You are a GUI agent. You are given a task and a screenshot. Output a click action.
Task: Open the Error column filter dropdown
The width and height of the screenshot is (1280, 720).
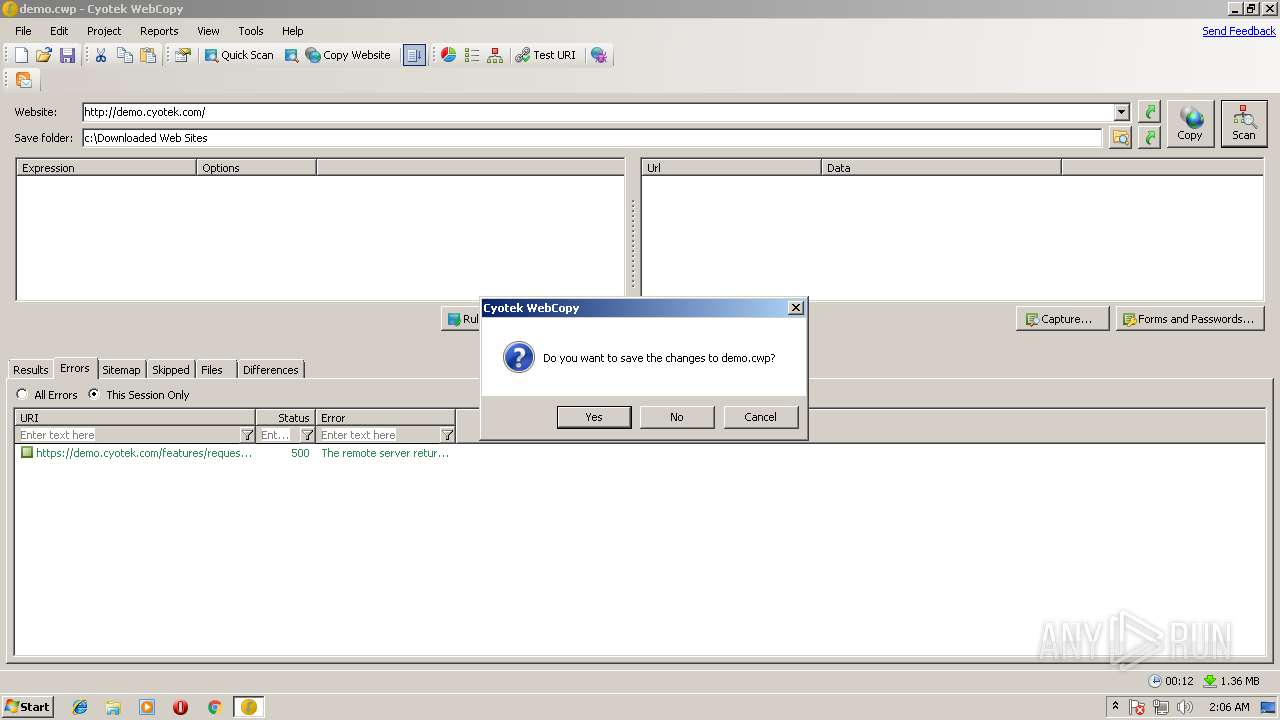pos(448,435)
